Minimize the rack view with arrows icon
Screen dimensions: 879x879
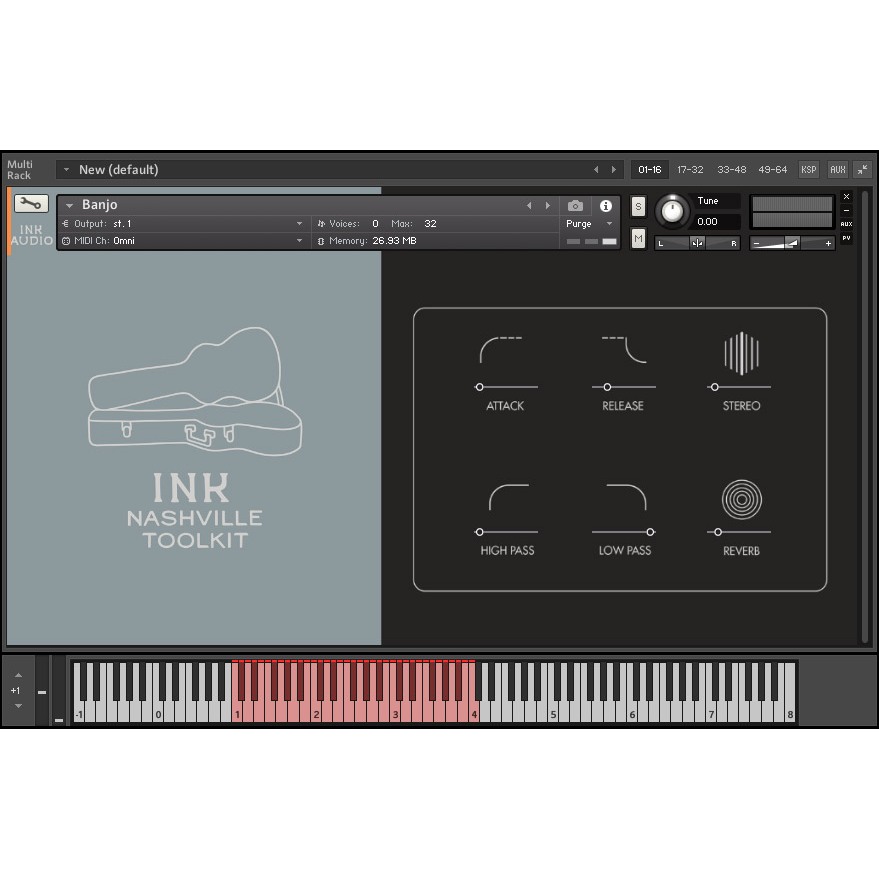tap(862, 169)
